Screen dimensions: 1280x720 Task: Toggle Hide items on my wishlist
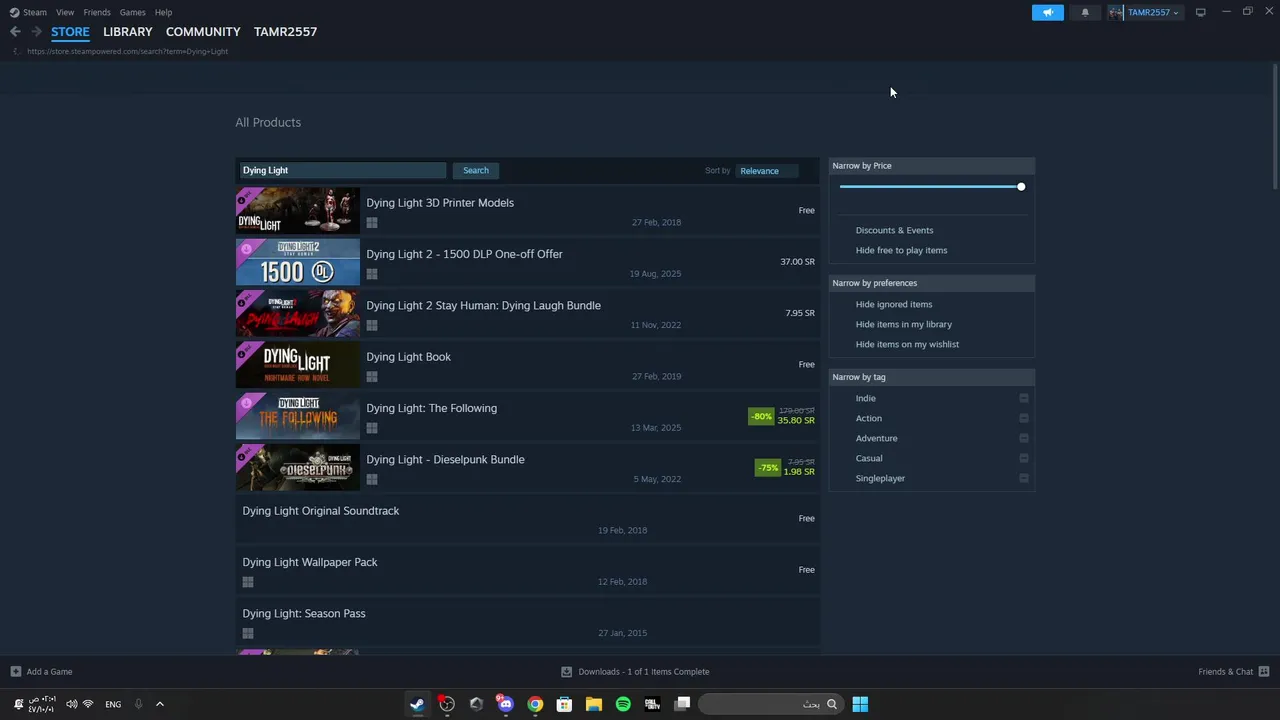907,344
